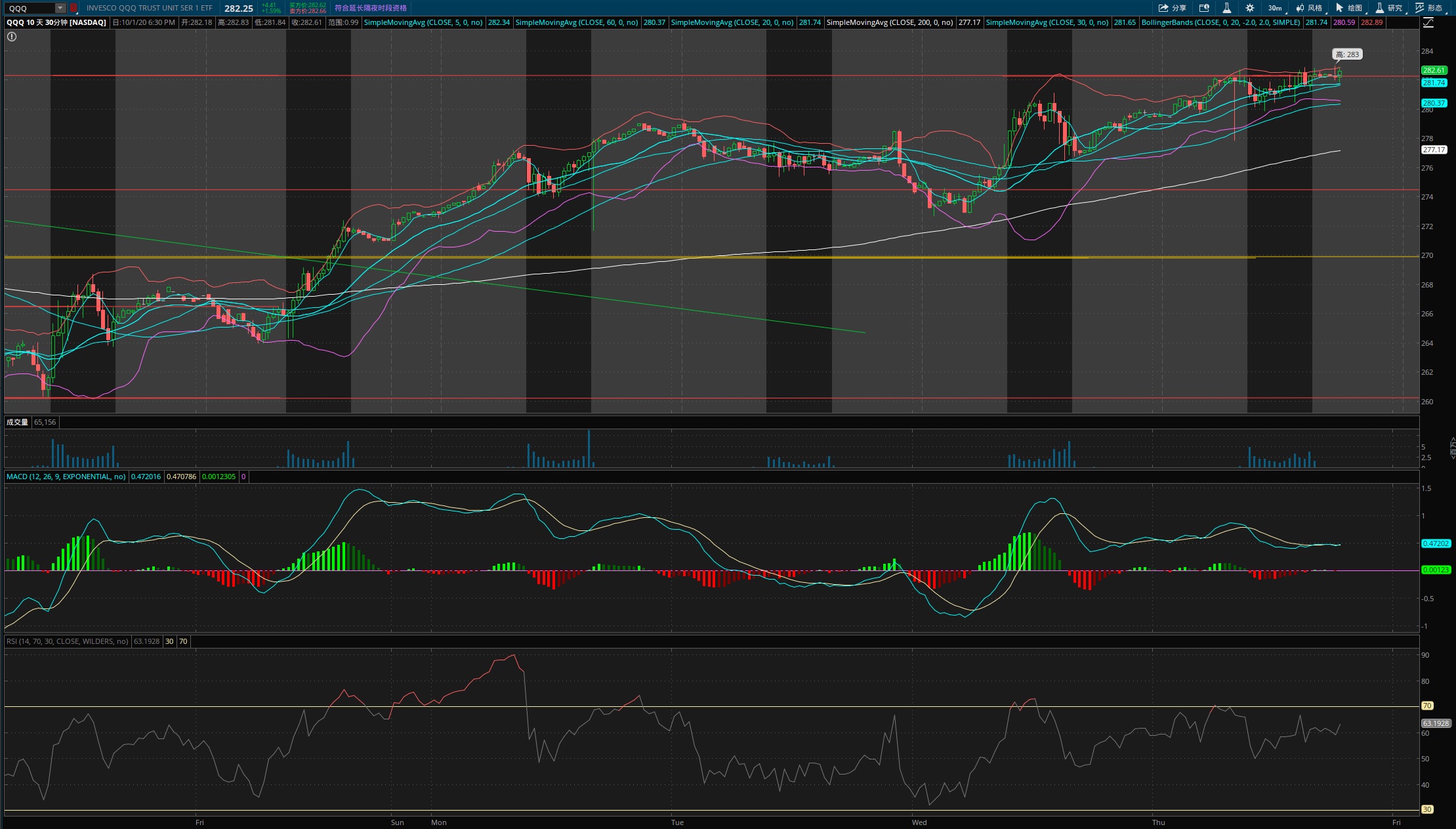Click the 70 overbought level tag on RSI axis
1456x829 pixels.
click(x=1426, y=706)
